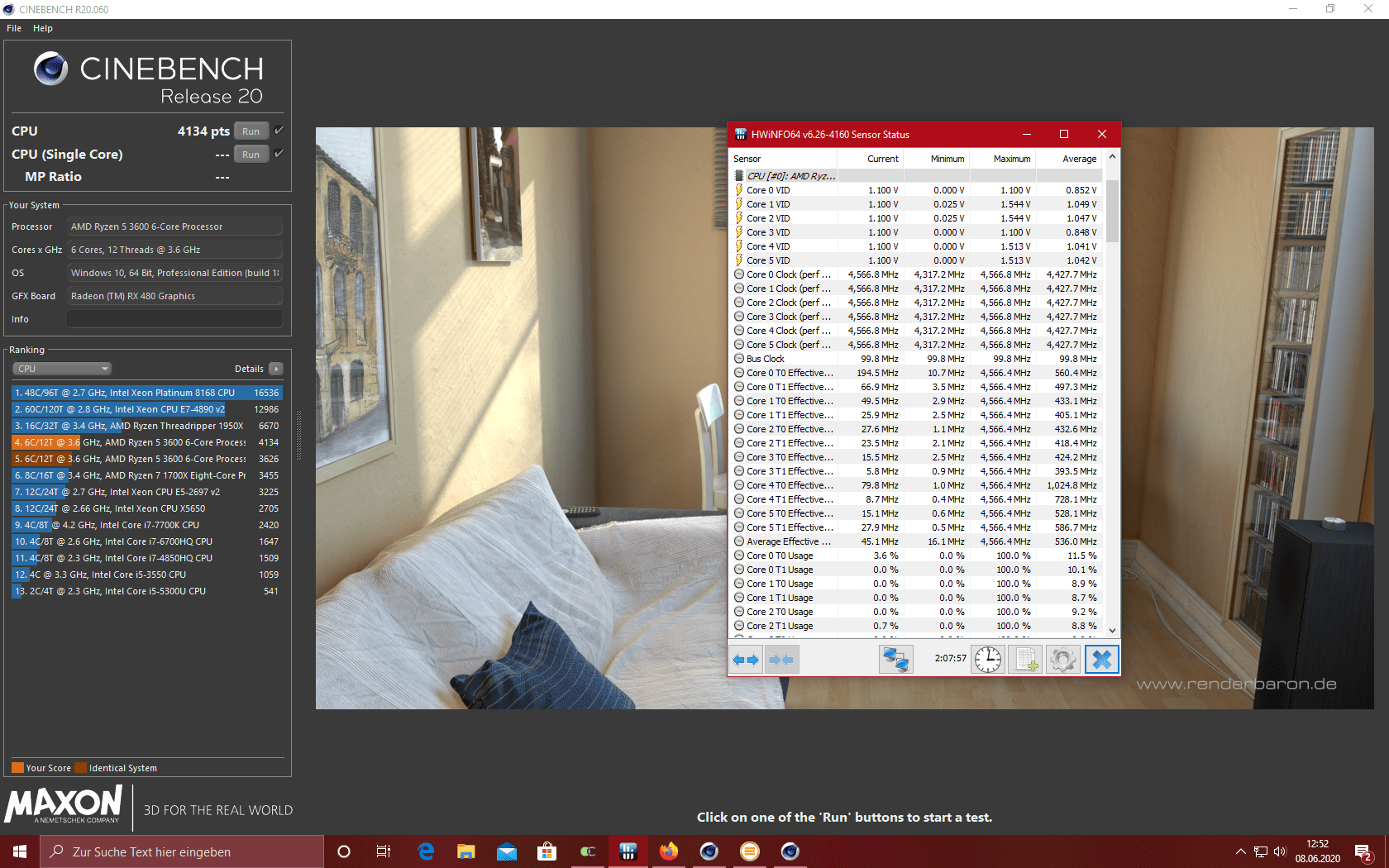Start HWiNFO logging to file icon
This screenshot has height=868, width=1389.
point(1025,660)
